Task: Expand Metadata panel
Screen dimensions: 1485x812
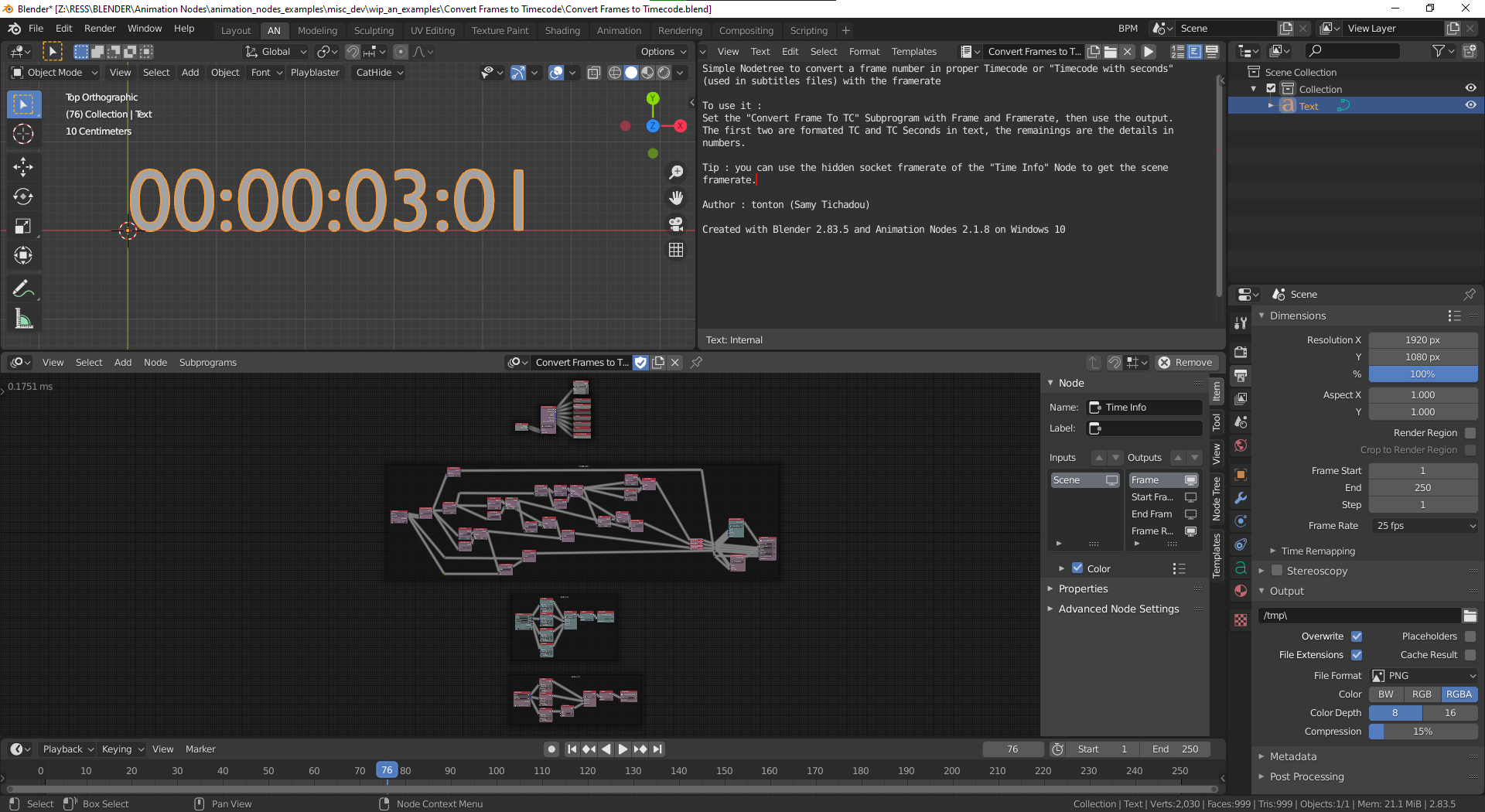Action: point(1292,756)
